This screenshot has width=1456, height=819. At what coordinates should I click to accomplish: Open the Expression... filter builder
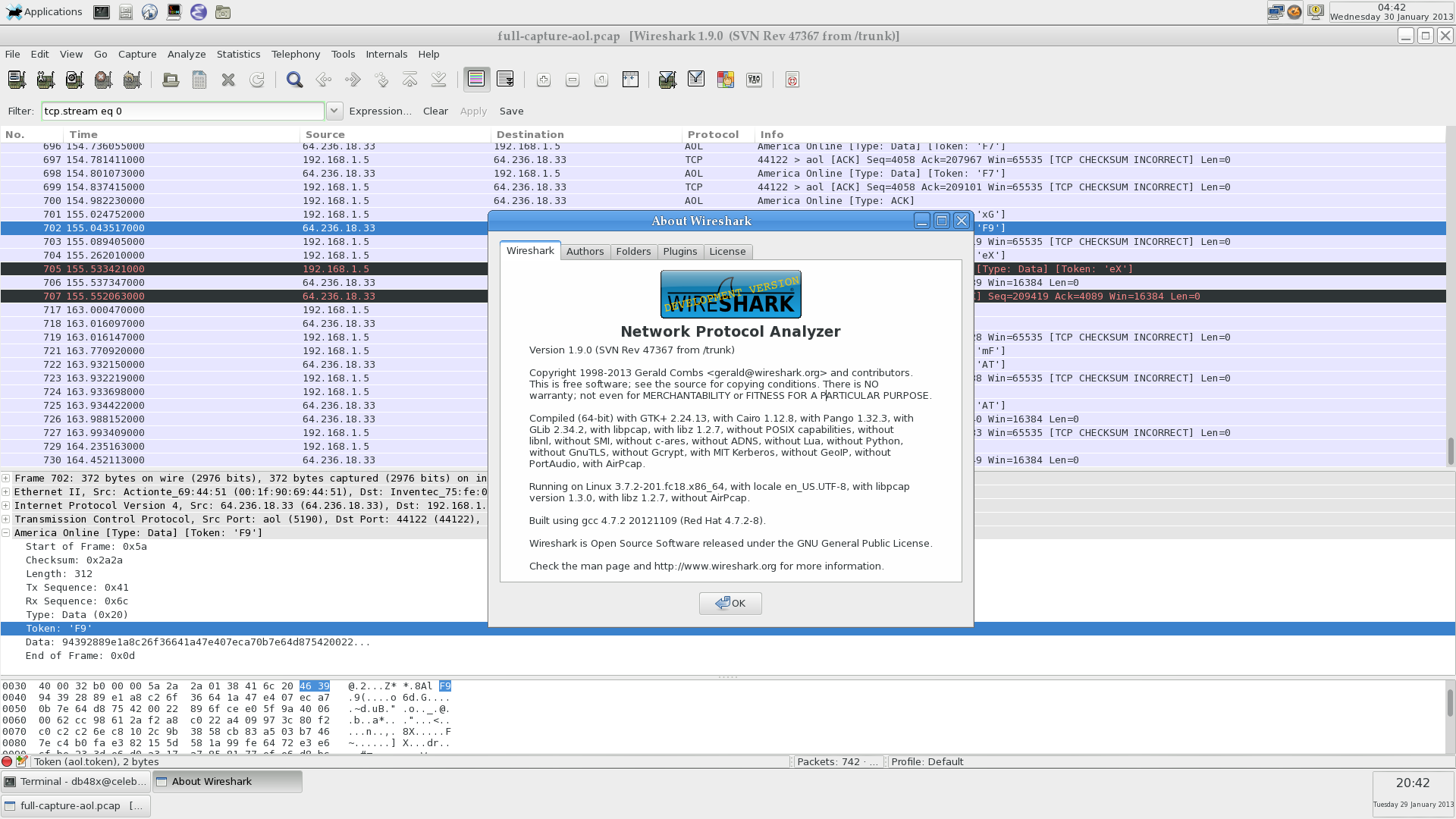380,111
